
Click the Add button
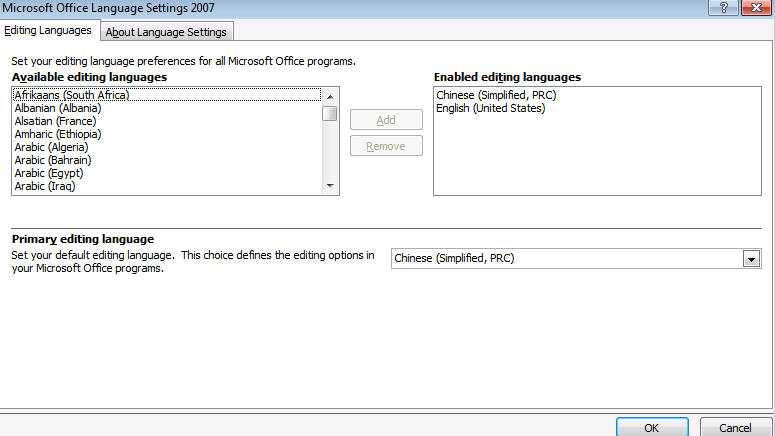point(386,120)
